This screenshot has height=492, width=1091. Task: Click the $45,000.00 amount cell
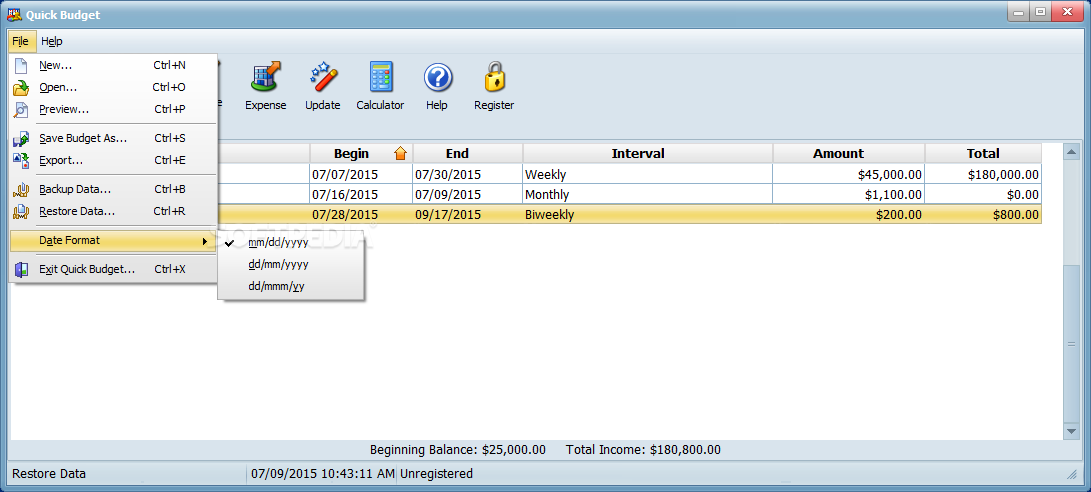click(849, 175)
